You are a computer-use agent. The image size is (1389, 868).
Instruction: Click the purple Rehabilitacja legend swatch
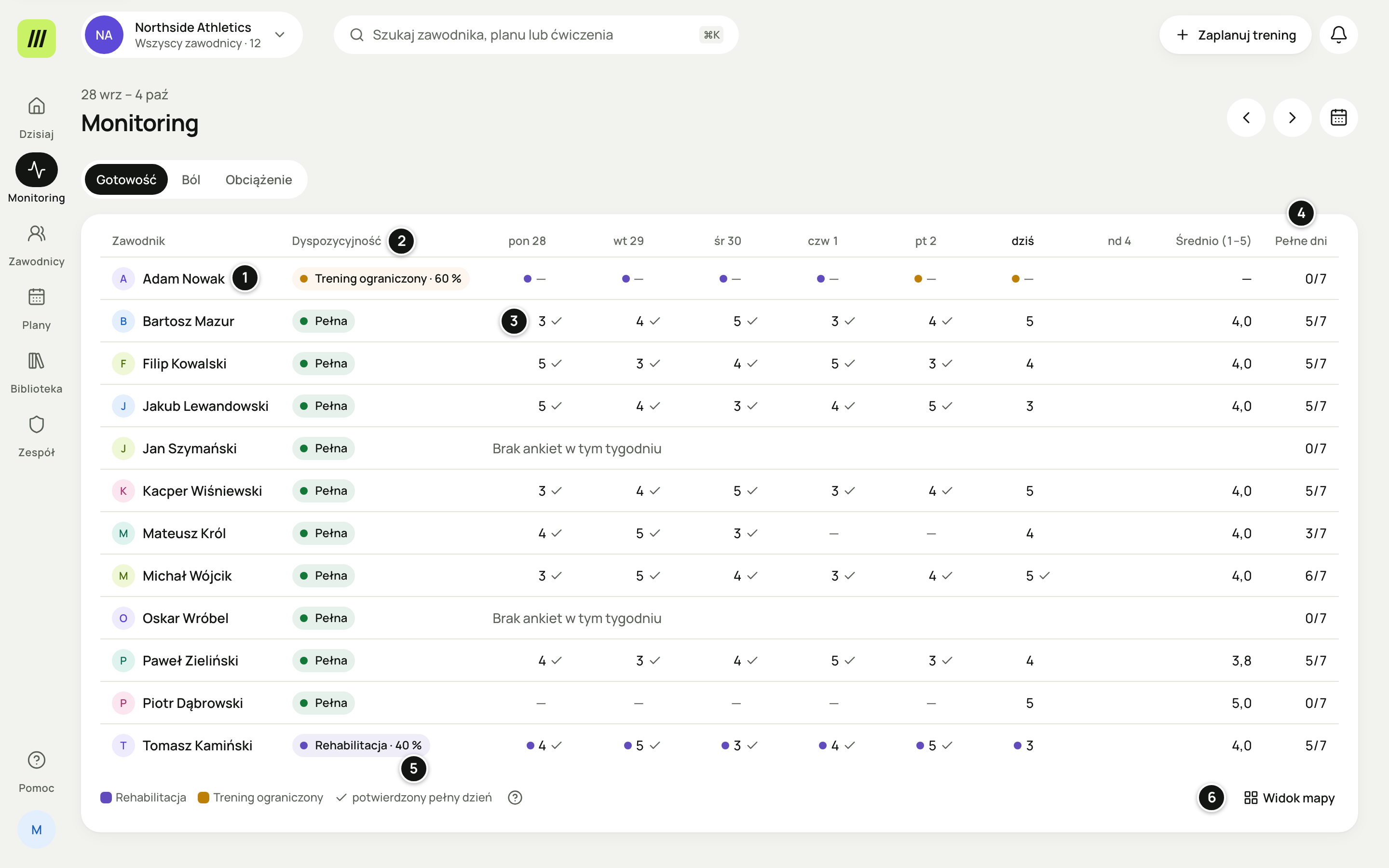pyautogui.click(x=106, y=798)
